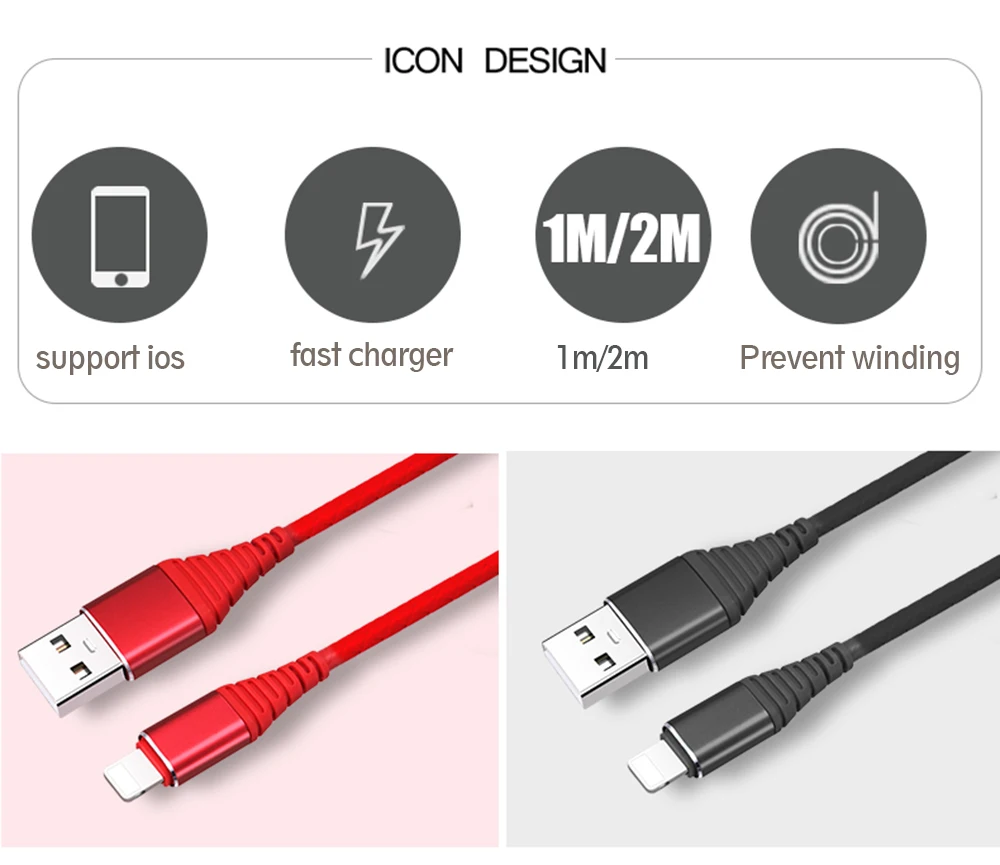Select the black cable product image
1000x865 pixels.
click(x=753, y=649)
